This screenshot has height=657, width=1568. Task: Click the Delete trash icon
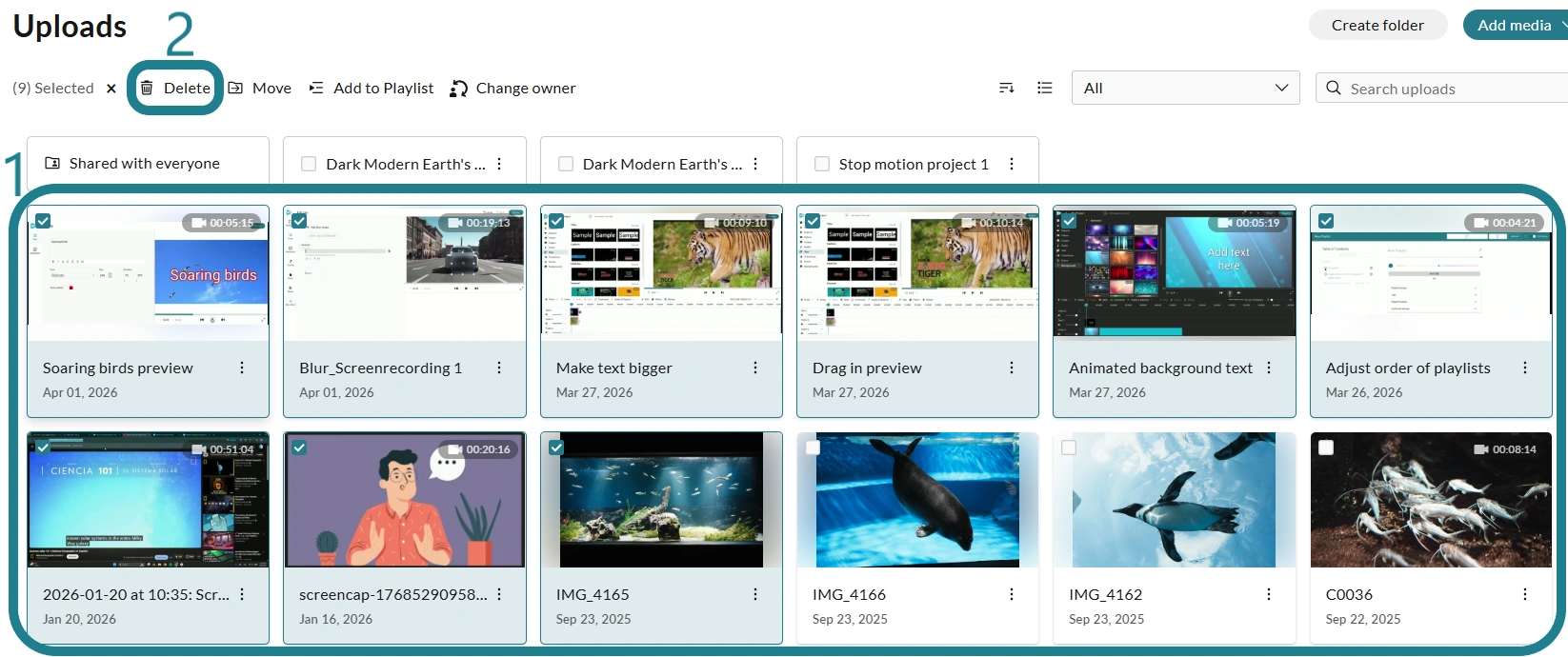point(147,88)
